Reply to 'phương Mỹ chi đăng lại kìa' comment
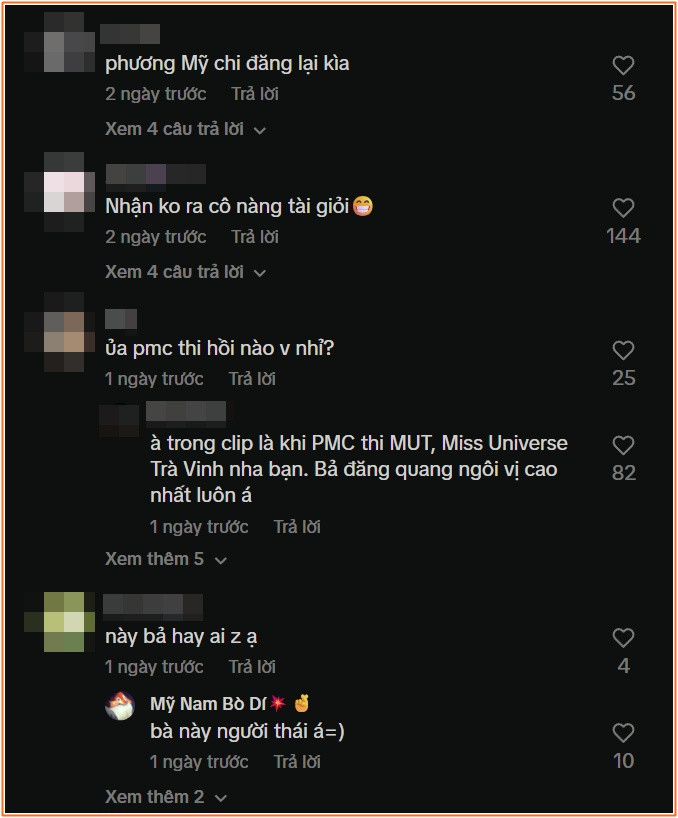Screen dimensions: 678x818 (x=255, y=94)
